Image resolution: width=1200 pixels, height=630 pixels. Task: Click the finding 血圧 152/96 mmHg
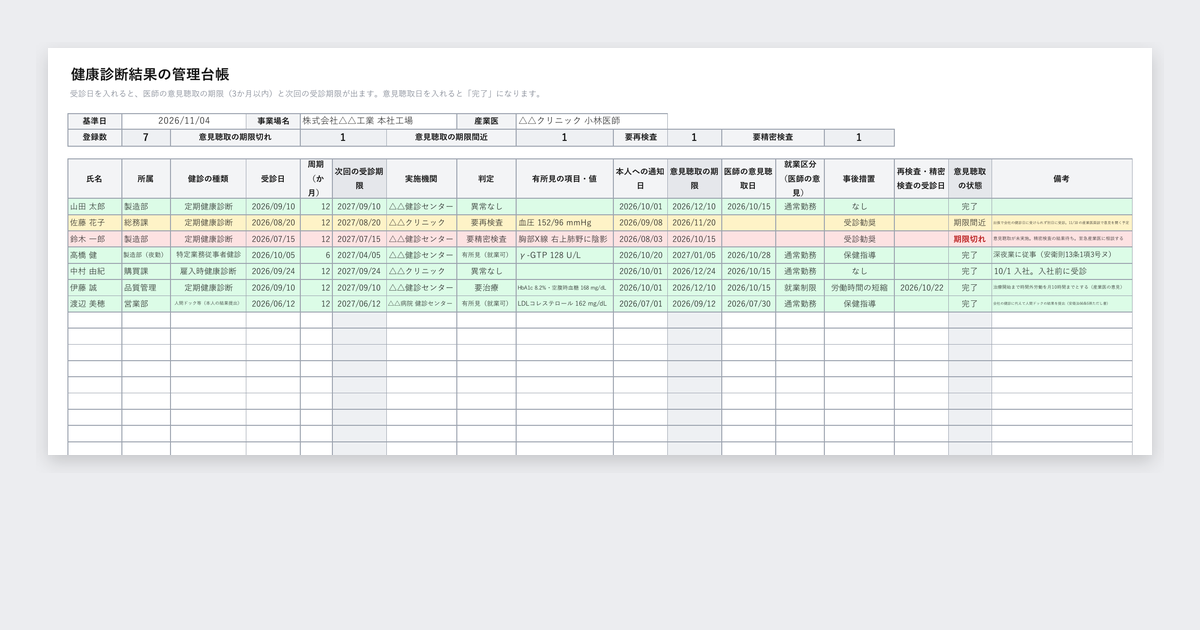click(565, 222)
